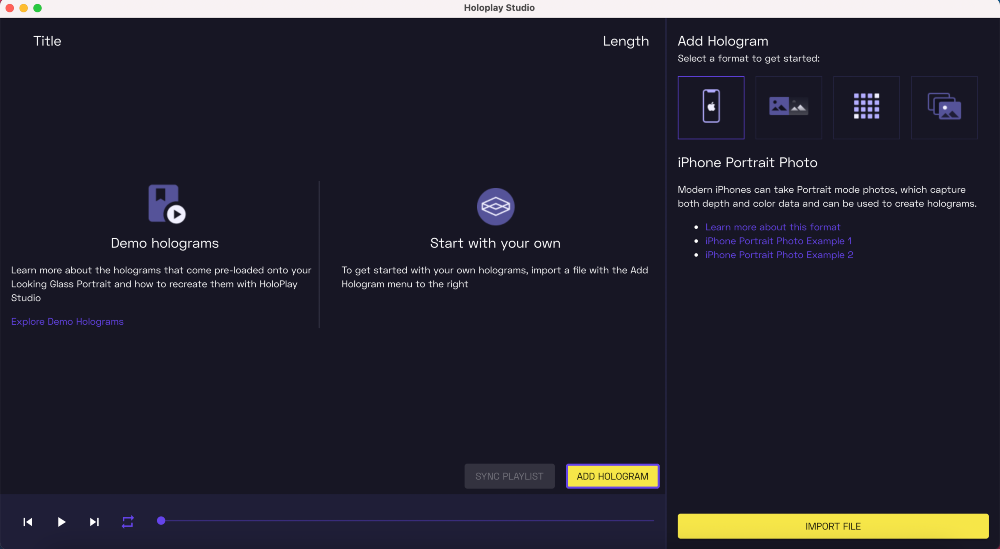Pick the light field photoset format icon
This screenshot has width=1000, height=549.
pos(944,107)
